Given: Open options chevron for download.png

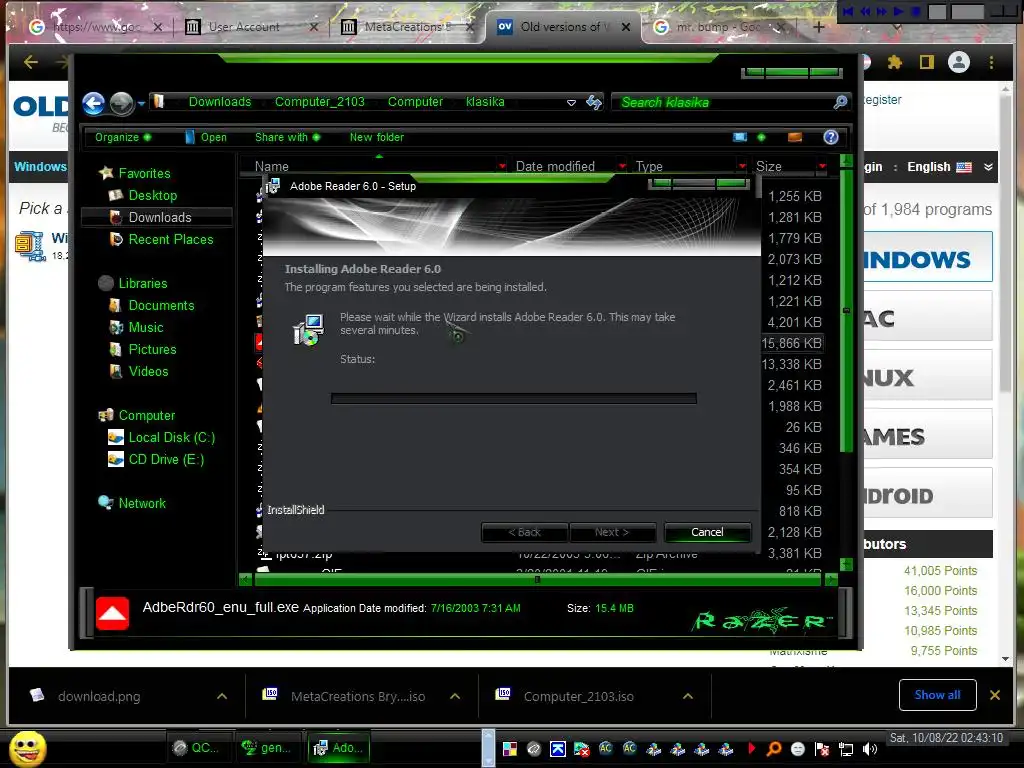Looking at the screenshot, I should 222,696.
